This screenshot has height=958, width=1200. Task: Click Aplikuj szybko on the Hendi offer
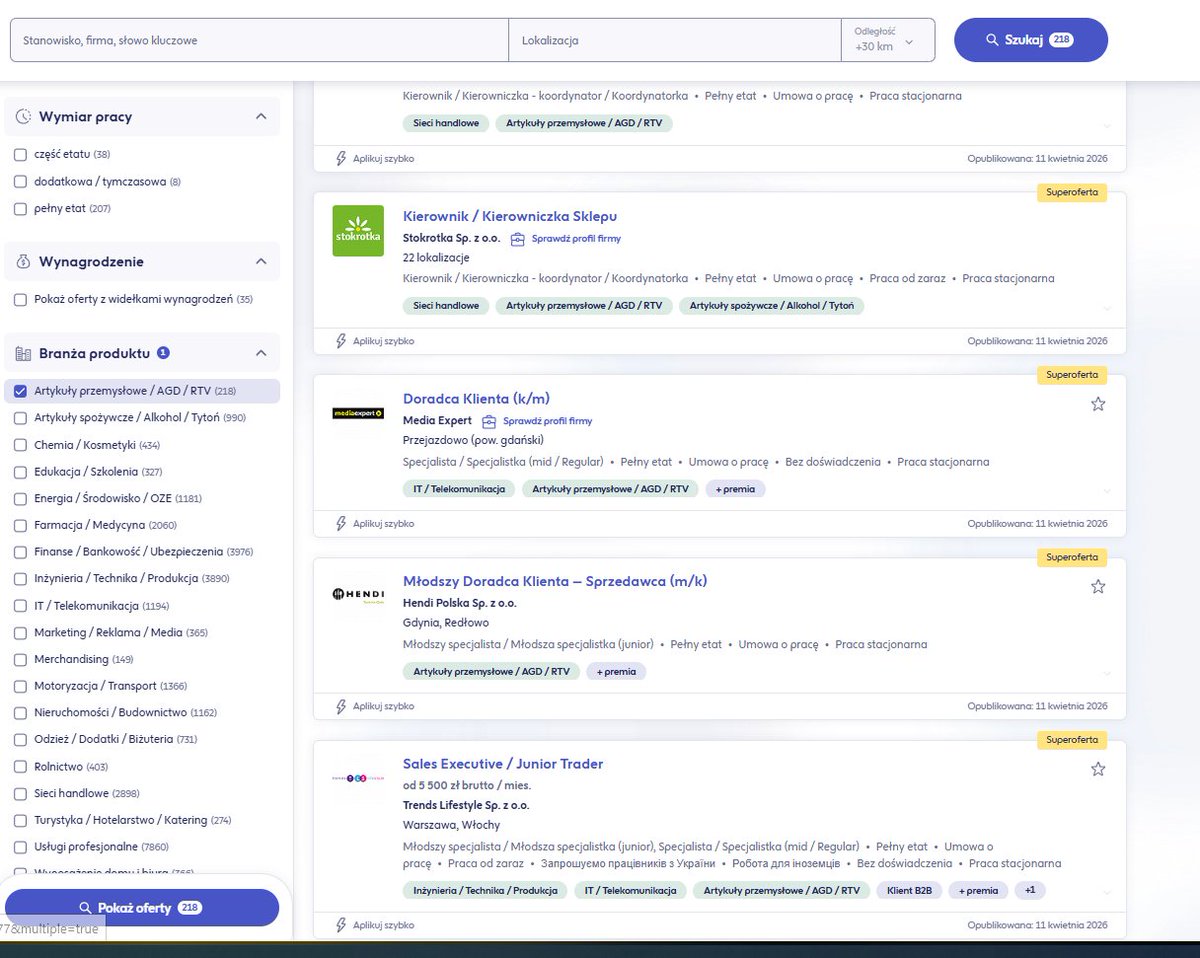pyautogui.click(x=383, y=706)
